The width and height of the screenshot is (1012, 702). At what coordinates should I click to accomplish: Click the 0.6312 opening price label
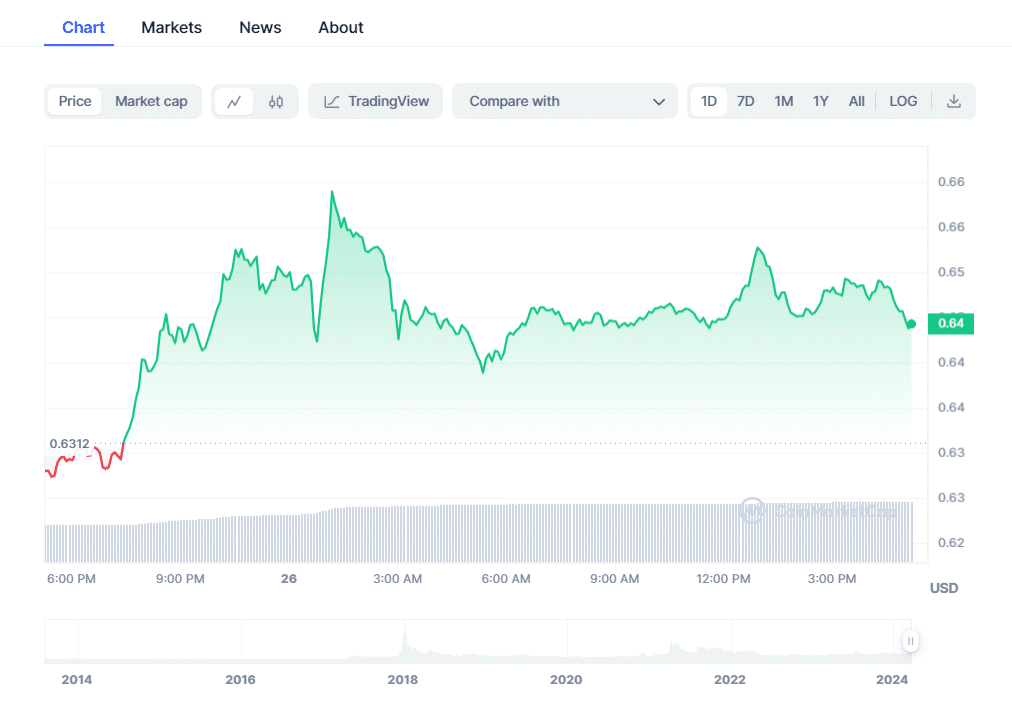point(69,444)
